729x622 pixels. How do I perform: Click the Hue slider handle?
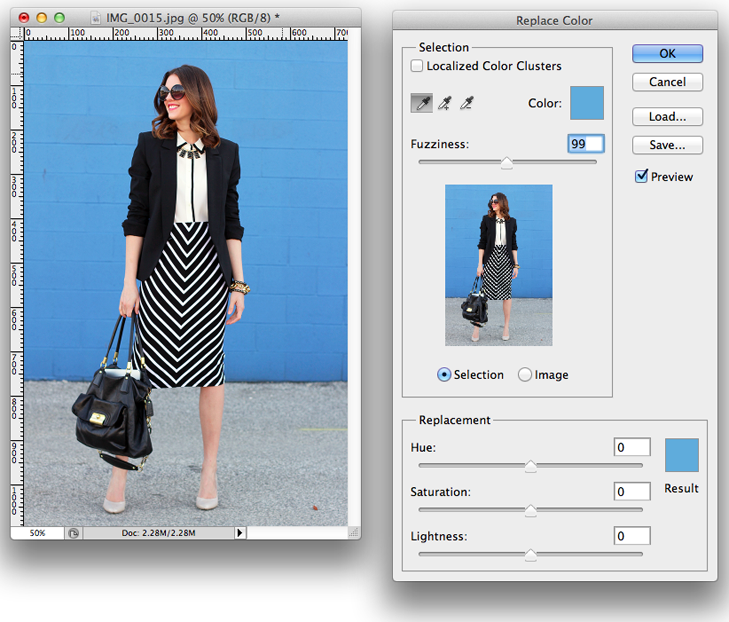pos(531,465)
